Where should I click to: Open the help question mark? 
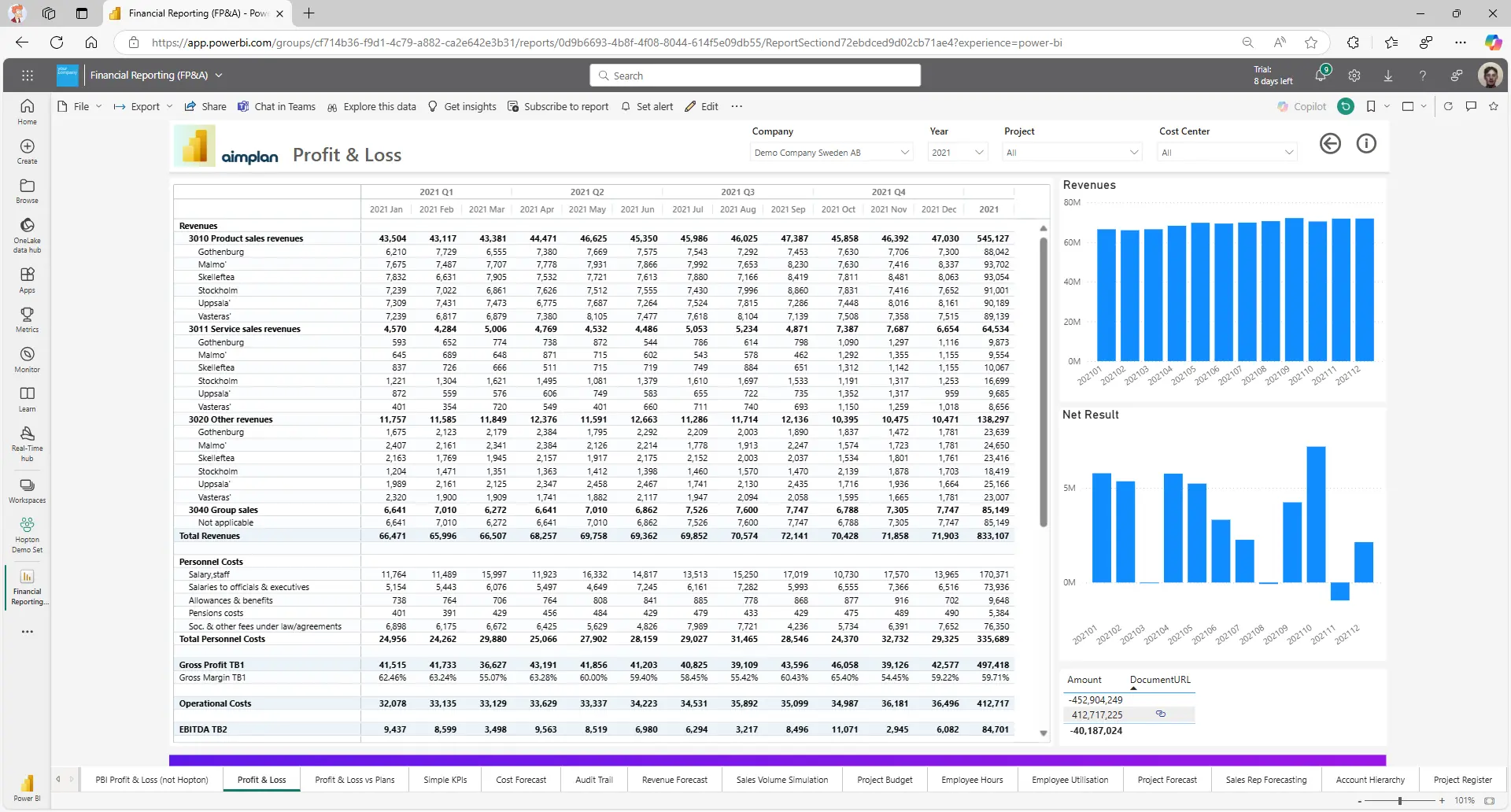click(x=1422, y=76)
